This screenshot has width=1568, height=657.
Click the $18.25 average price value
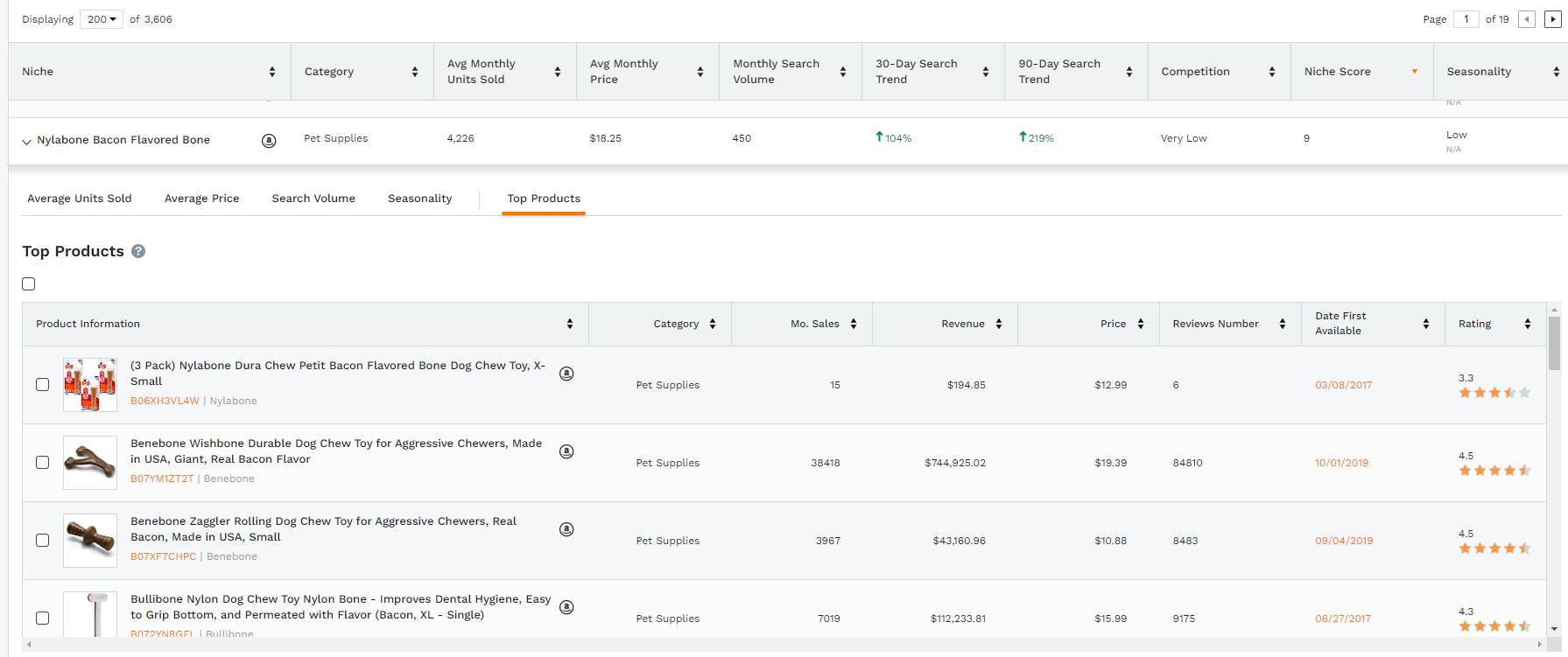(606, 138)
